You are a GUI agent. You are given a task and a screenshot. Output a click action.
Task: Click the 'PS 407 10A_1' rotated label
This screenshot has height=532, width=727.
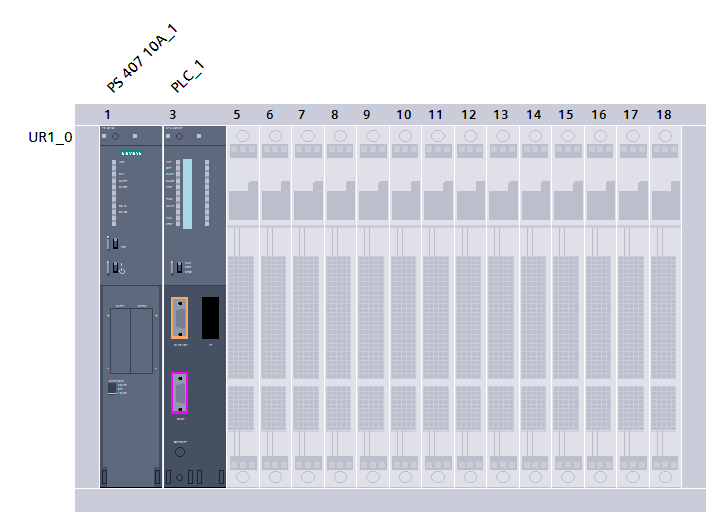(x=142, y=58)
